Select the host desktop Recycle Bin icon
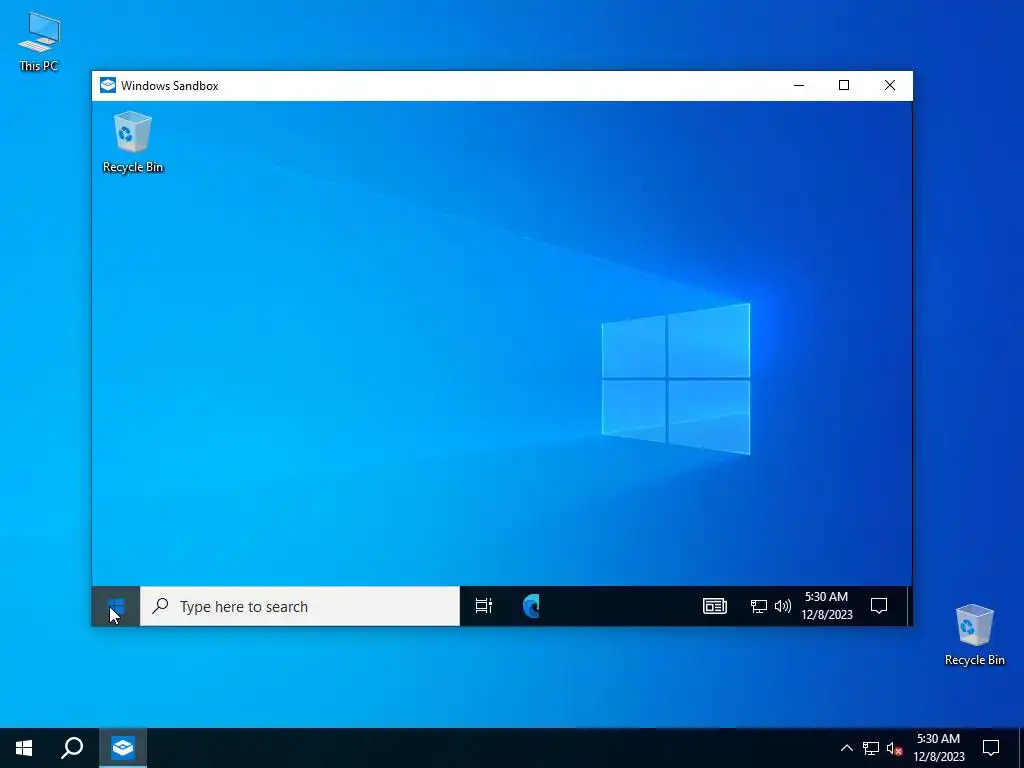 pyautogui.click(x=974, y=635)
